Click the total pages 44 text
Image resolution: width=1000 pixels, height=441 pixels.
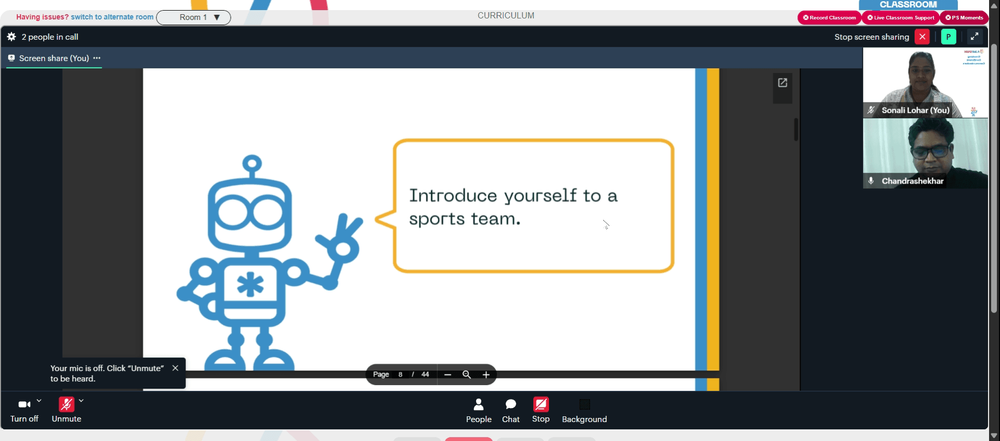click(425, 375)
